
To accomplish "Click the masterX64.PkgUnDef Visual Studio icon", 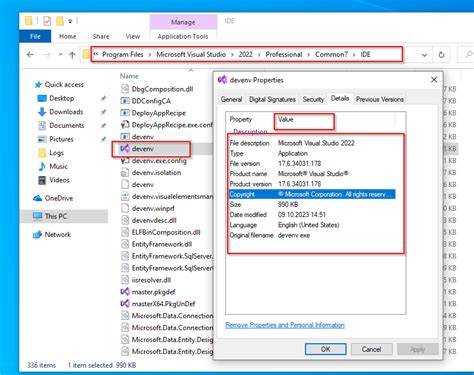I will click(125, 304).
